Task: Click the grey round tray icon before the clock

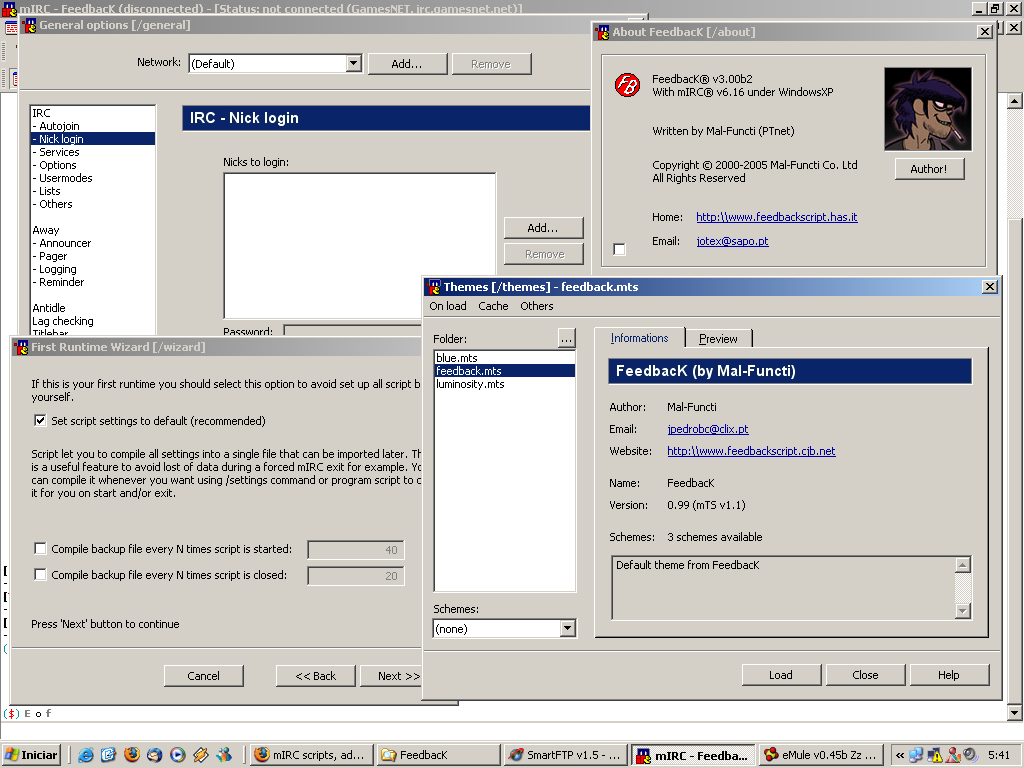Action: point(970,755)
